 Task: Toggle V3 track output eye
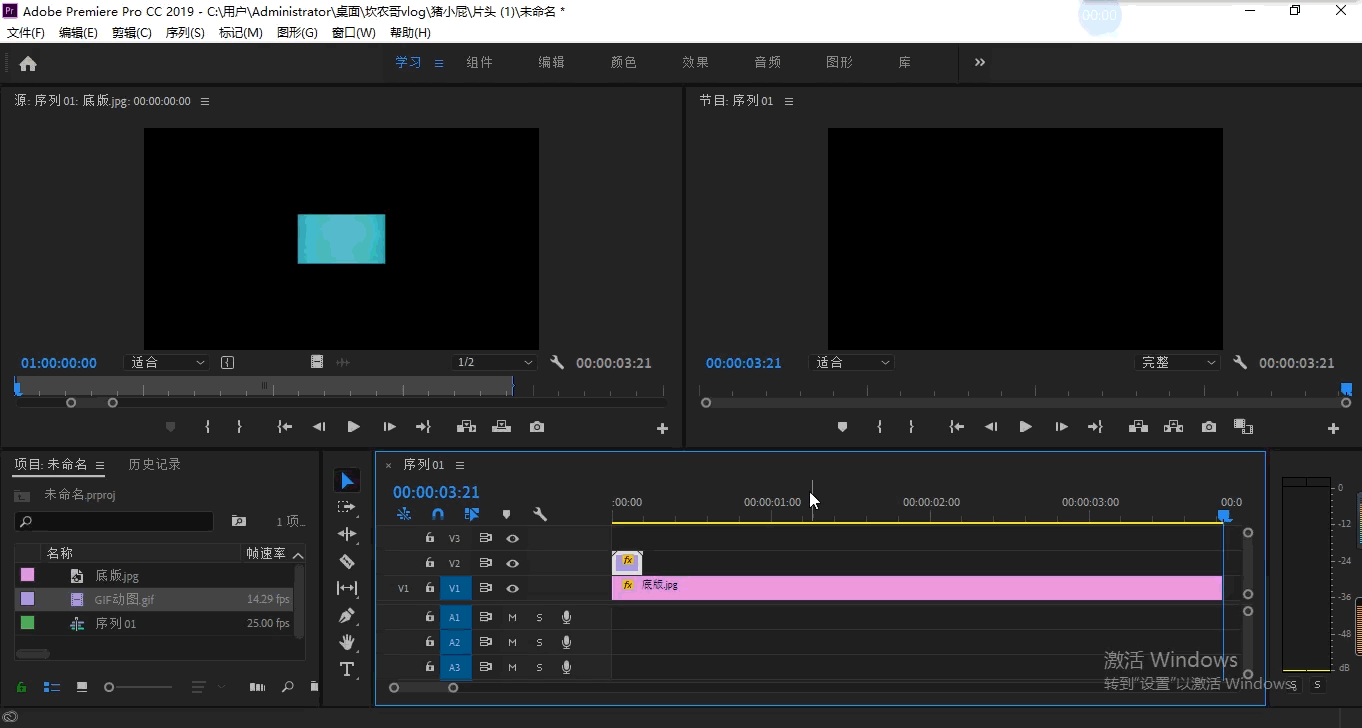point(512,538)
